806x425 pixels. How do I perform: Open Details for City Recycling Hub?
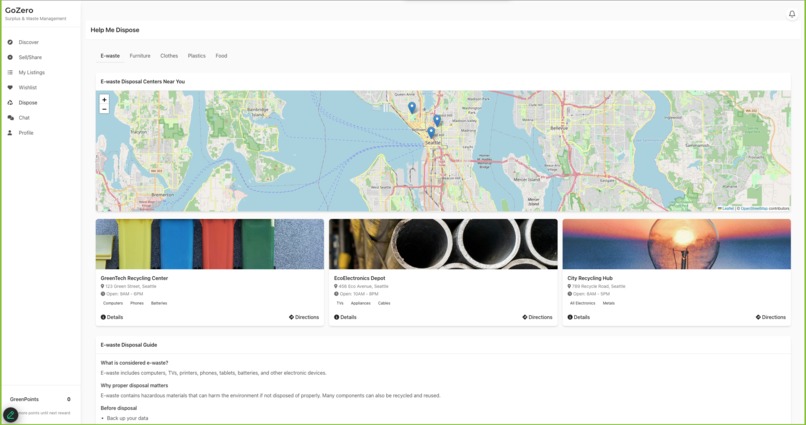(578, 317)
